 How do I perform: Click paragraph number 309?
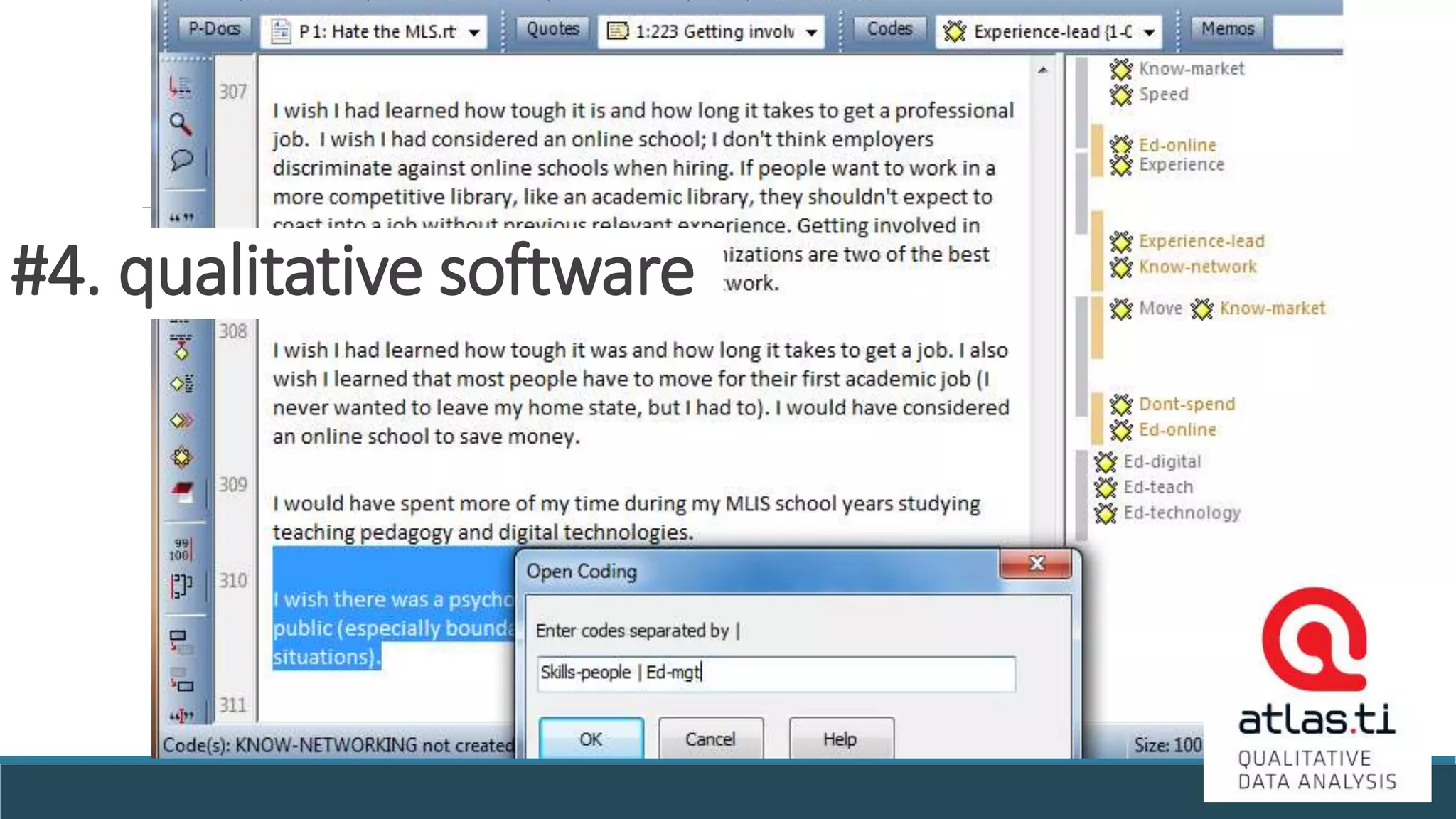pyautogui.click(x=233, y=485)
